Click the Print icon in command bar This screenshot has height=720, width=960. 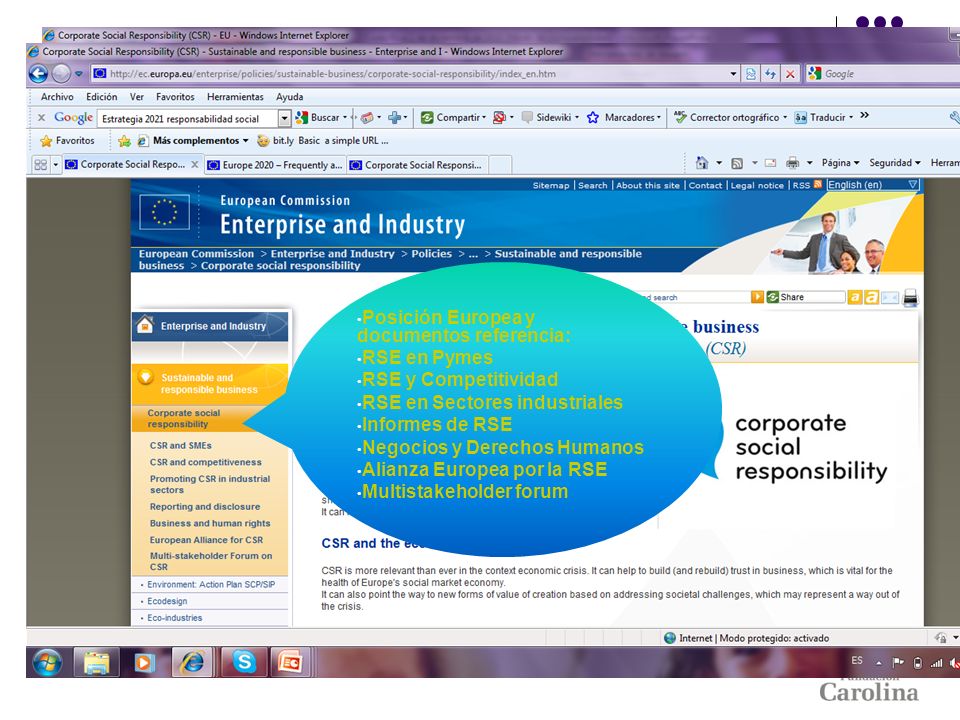point(792,163)
